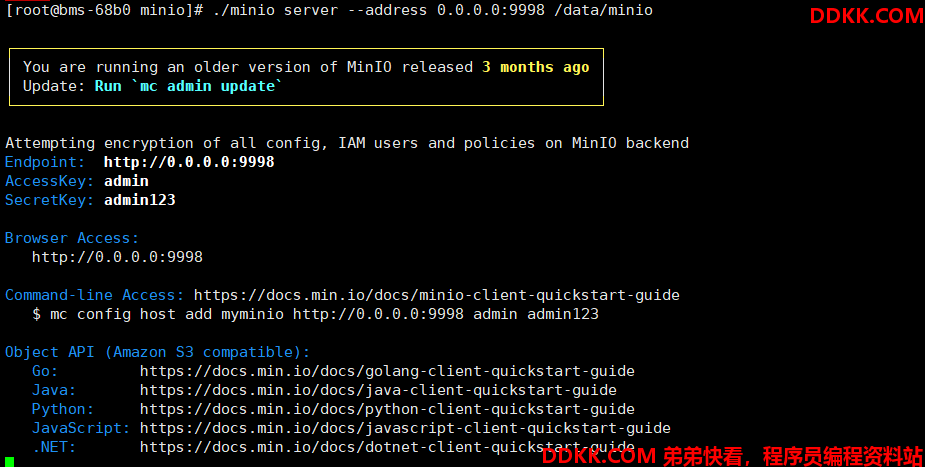The height and width of the screenshot is (467, 925).
Task: Open the dotnet-client-quickstart-guide link
Action: tap(387, 447)
